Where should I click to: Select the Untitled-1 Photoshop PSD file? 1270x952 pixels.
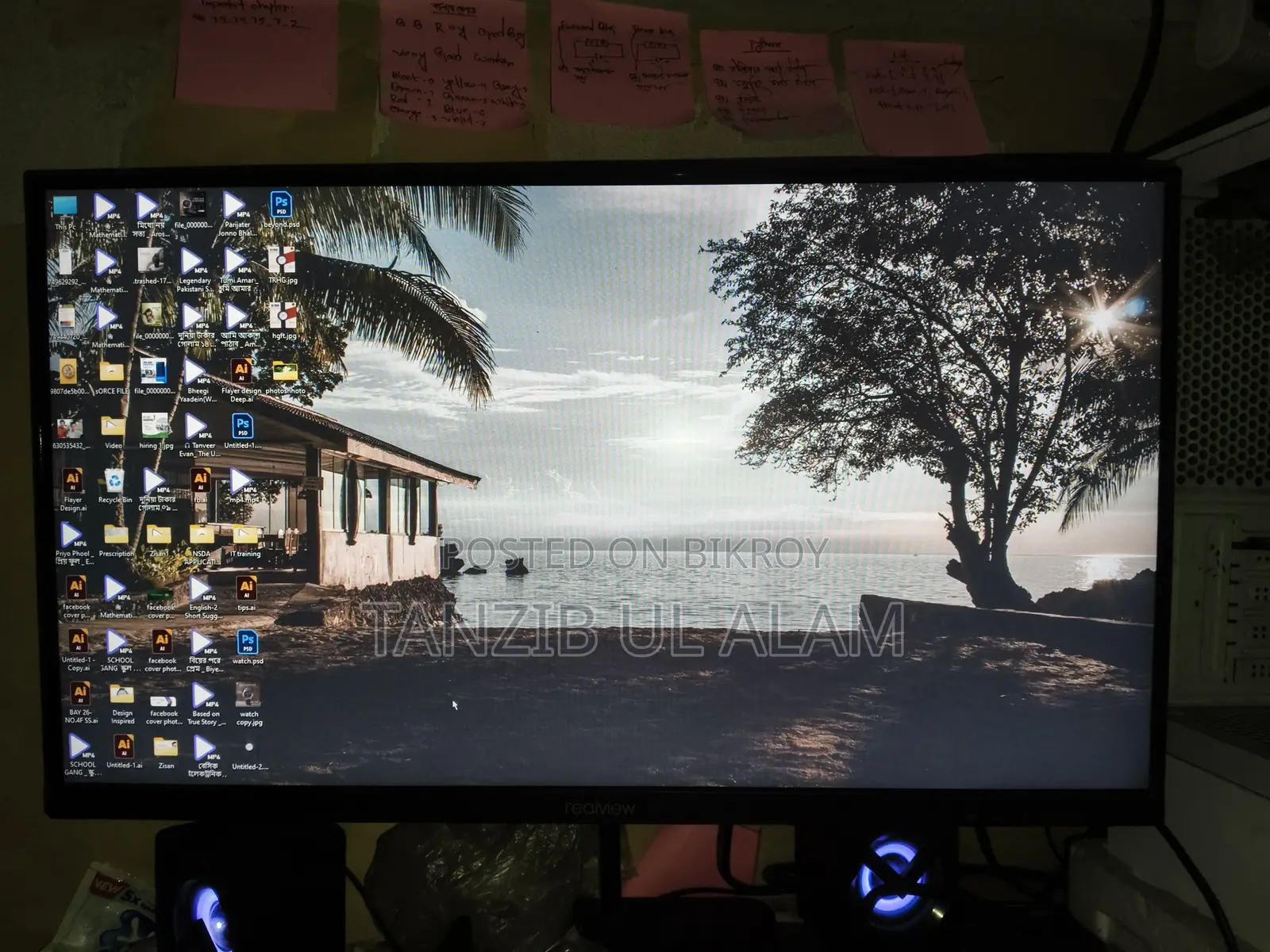click(243, 432)
